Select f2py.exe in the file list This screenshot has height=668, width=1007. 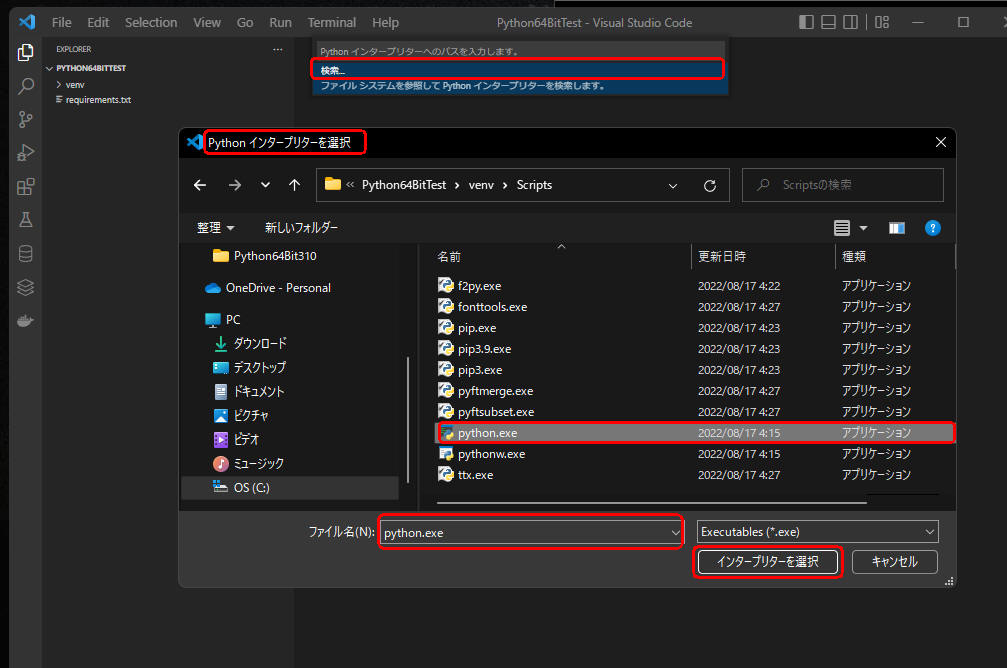click(696, 286)
